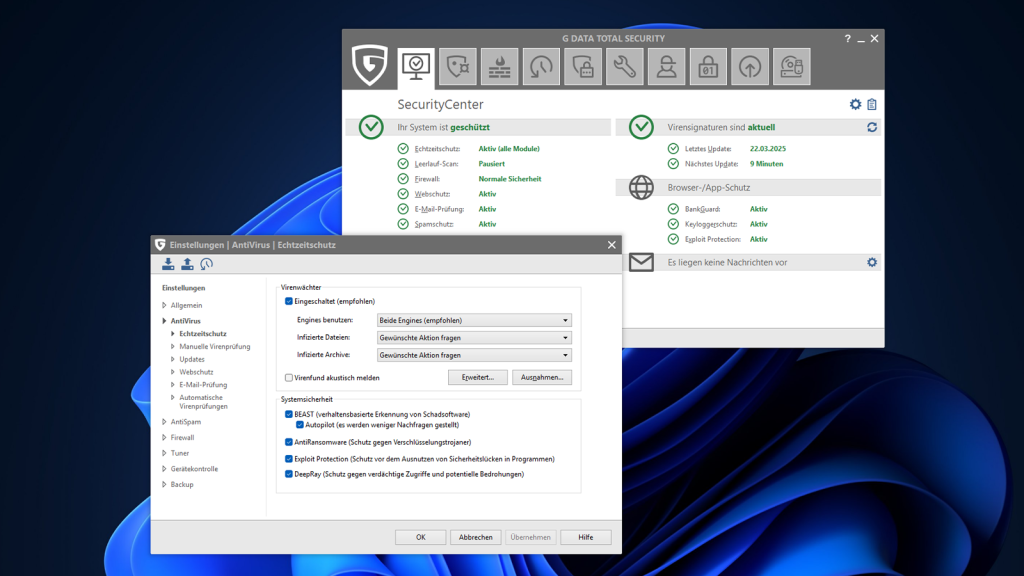Image resolution: width=1024 pixels, height=576 pixels.
Task: Click 'Nächstes Update:' row in SecurityCenter
Action: click(726, 164)
